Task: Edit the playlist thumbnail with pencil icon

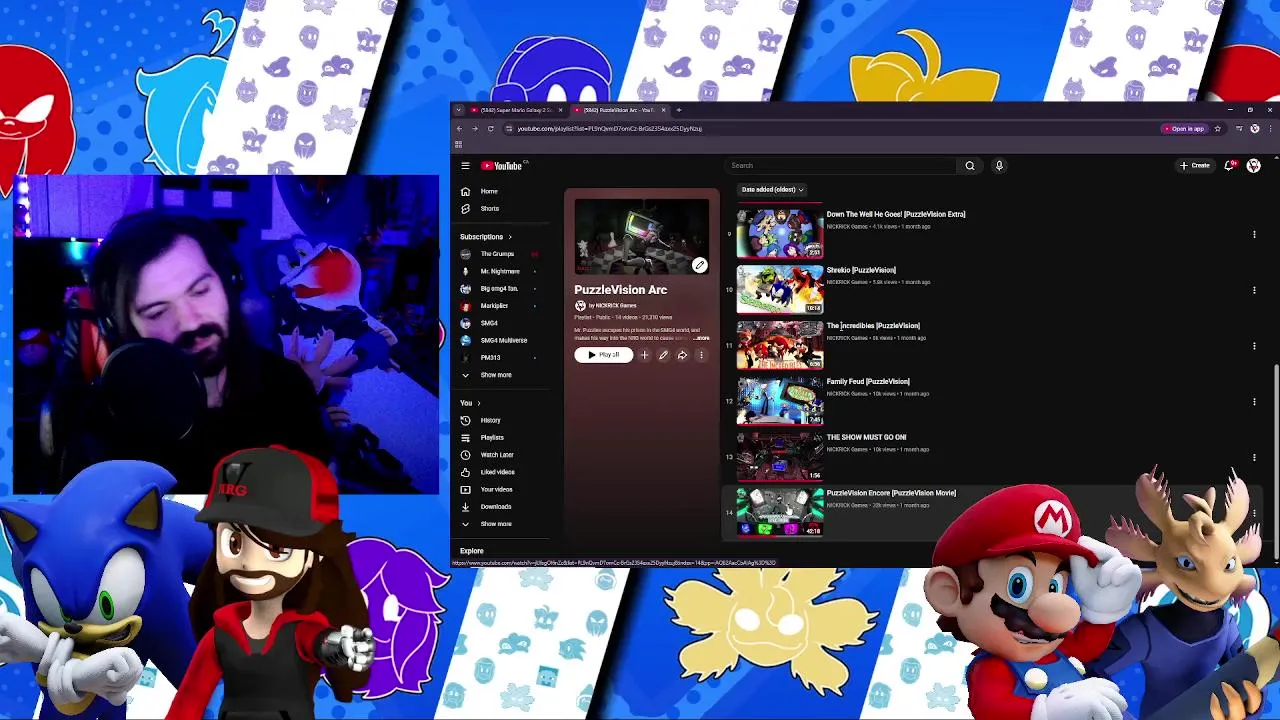Action: tap(700, 265)
